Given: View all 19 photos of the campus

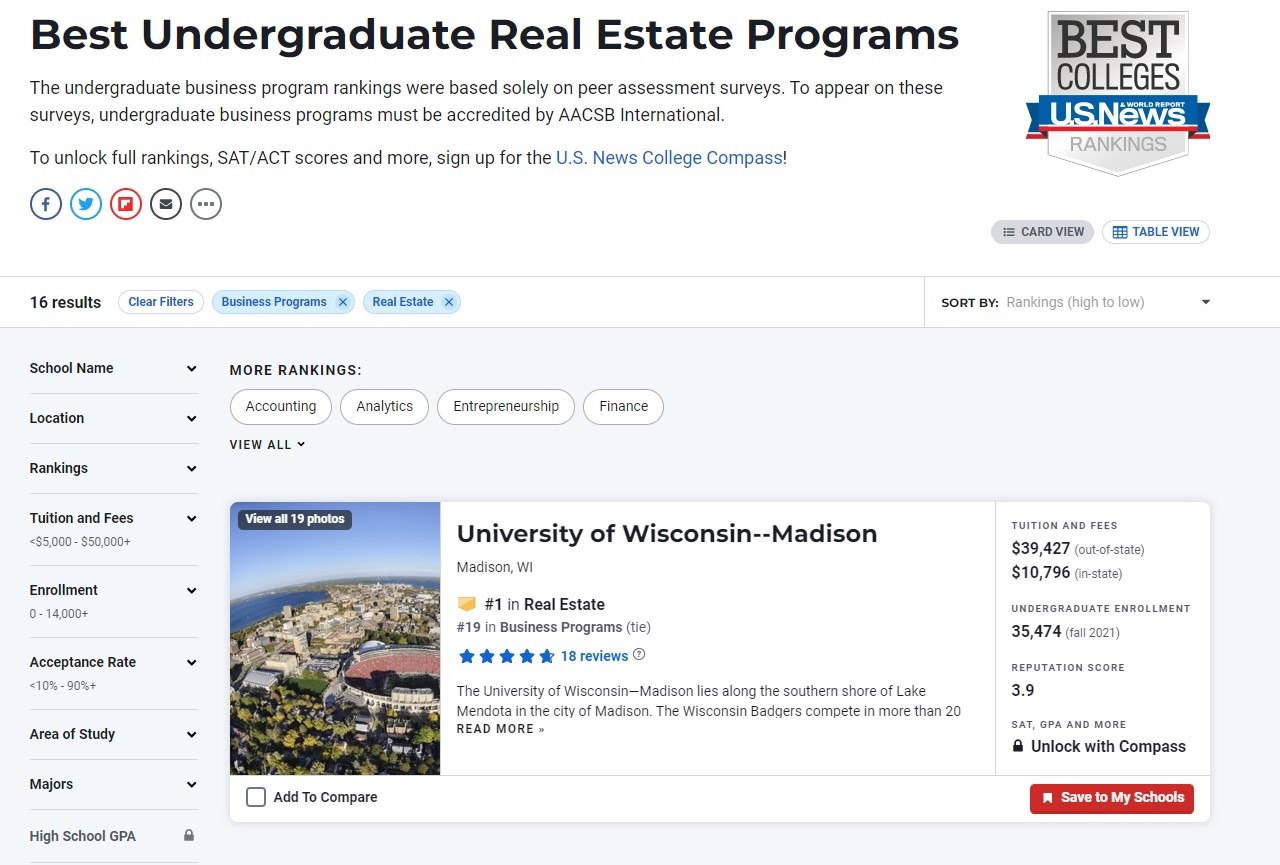Looking at the screenshot, I should coord(294,519).
